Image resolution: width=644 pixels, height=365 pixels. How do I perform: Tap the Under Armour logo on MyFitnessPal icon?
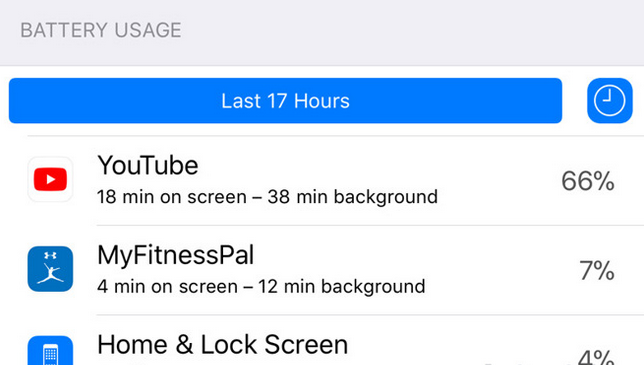pyautogui.click(x=50, y=256)
